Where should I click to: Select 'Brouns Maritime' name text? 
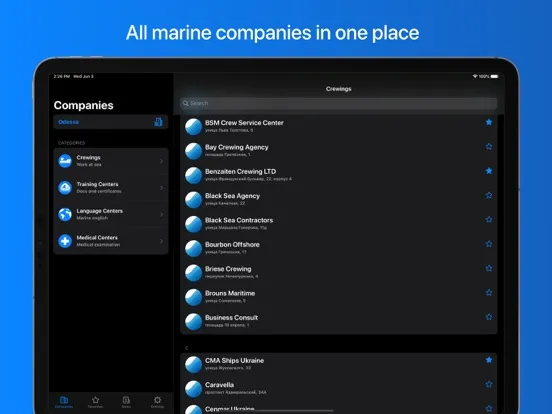coord(230,293)
